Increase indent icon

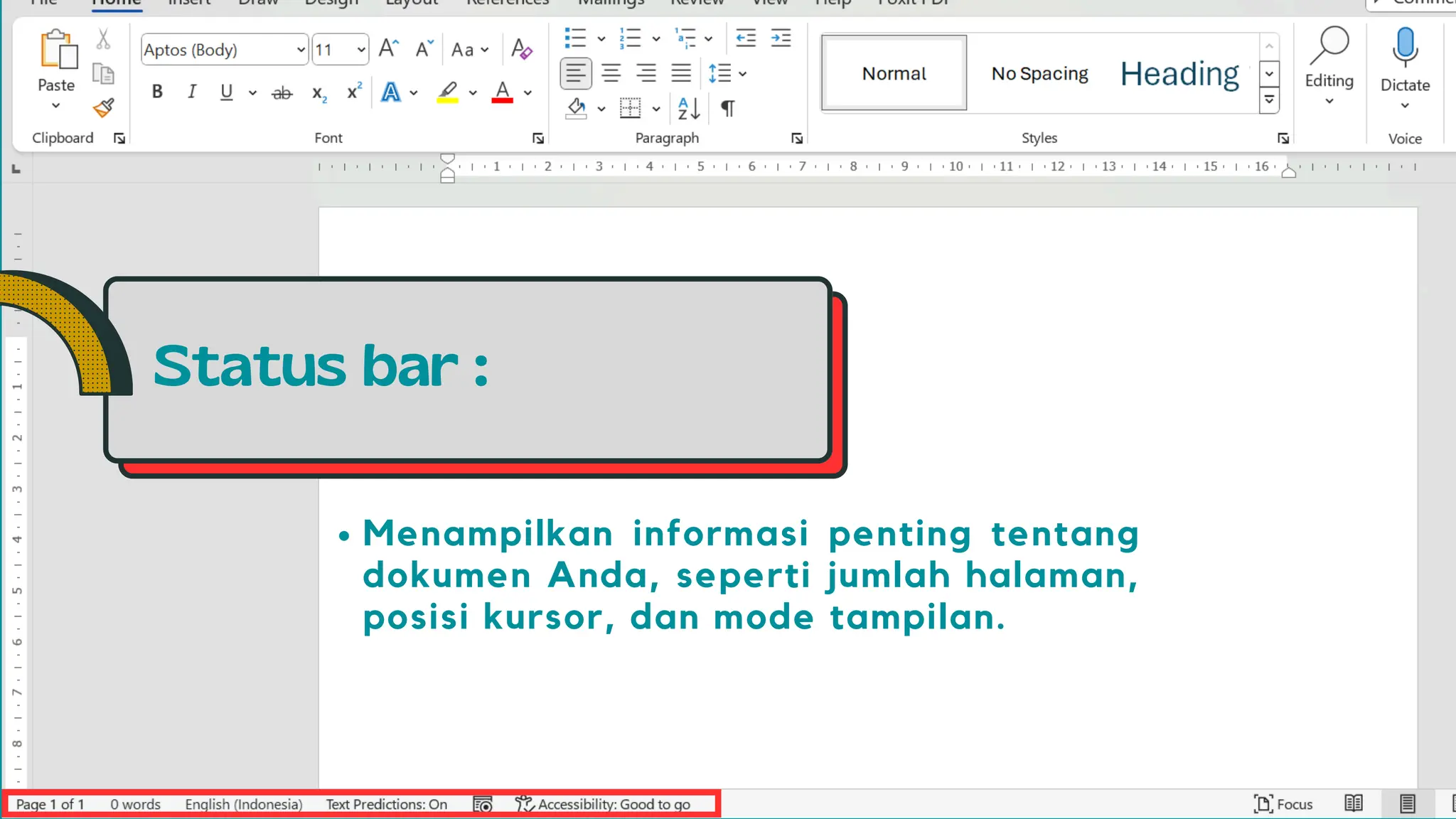781,38
